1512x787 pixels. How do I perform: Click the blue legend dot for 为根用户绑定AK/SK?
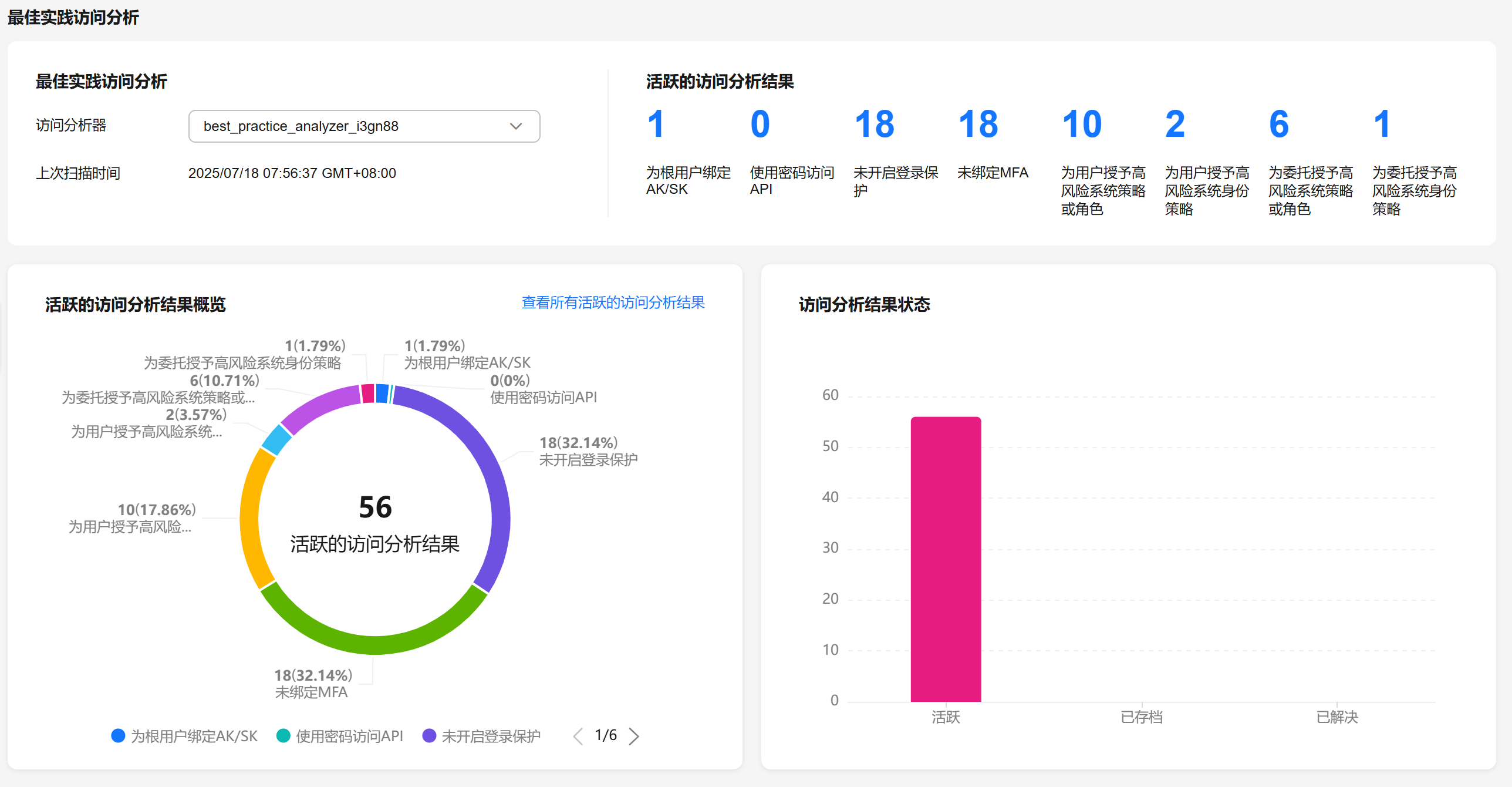pos(118,736)
